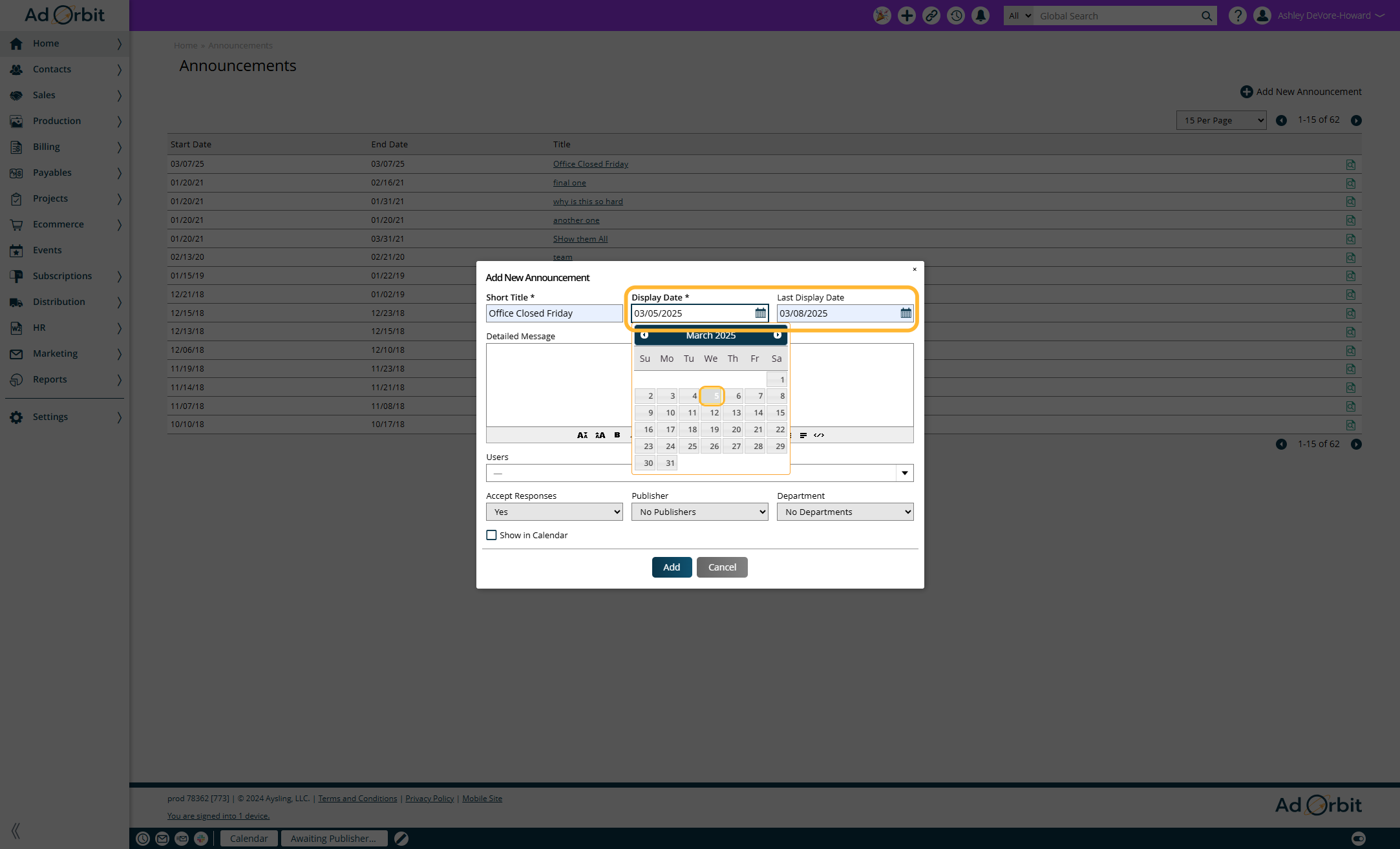Open the Publisher dropdown
The image size is (1400, 849).
click(x=699, y=512)
